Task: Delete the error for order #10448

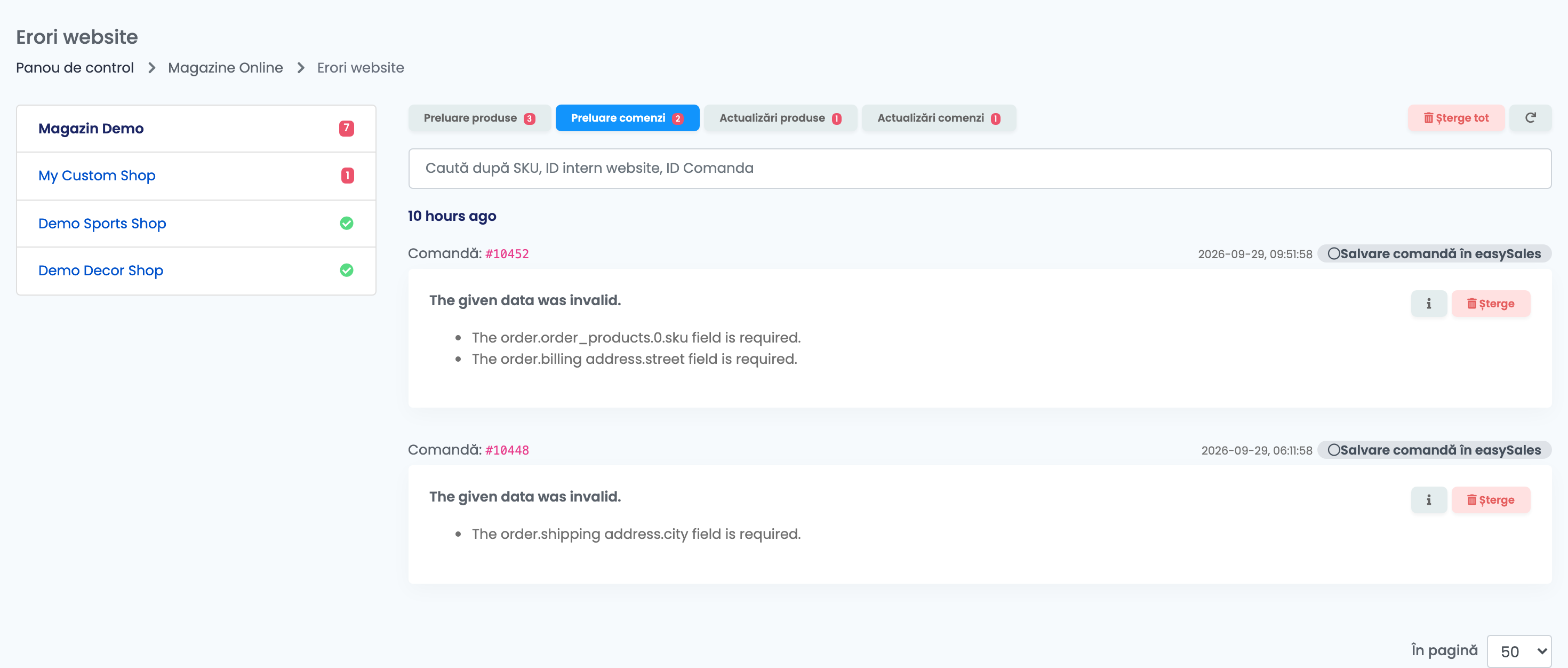Action: pyautogui.click(x=1490, y=499)
